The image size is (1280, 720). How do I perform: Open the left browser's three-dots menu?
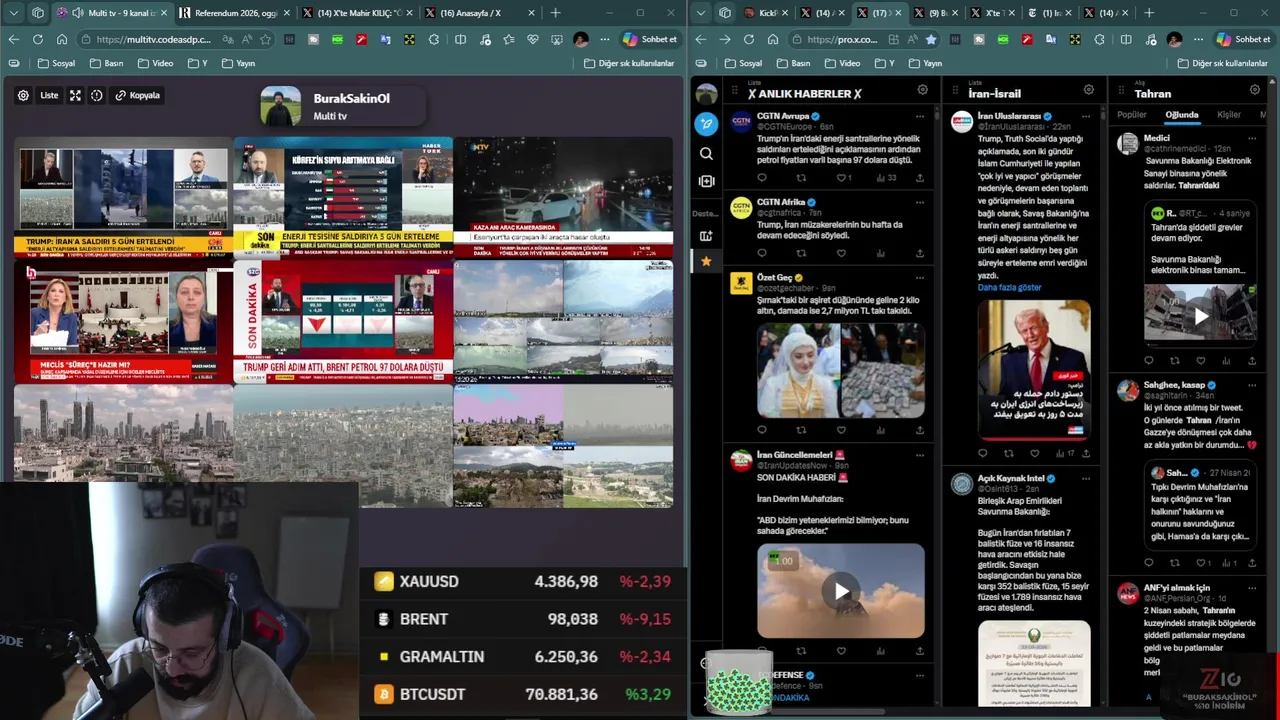pyautogui.click(x=604, y=39)
